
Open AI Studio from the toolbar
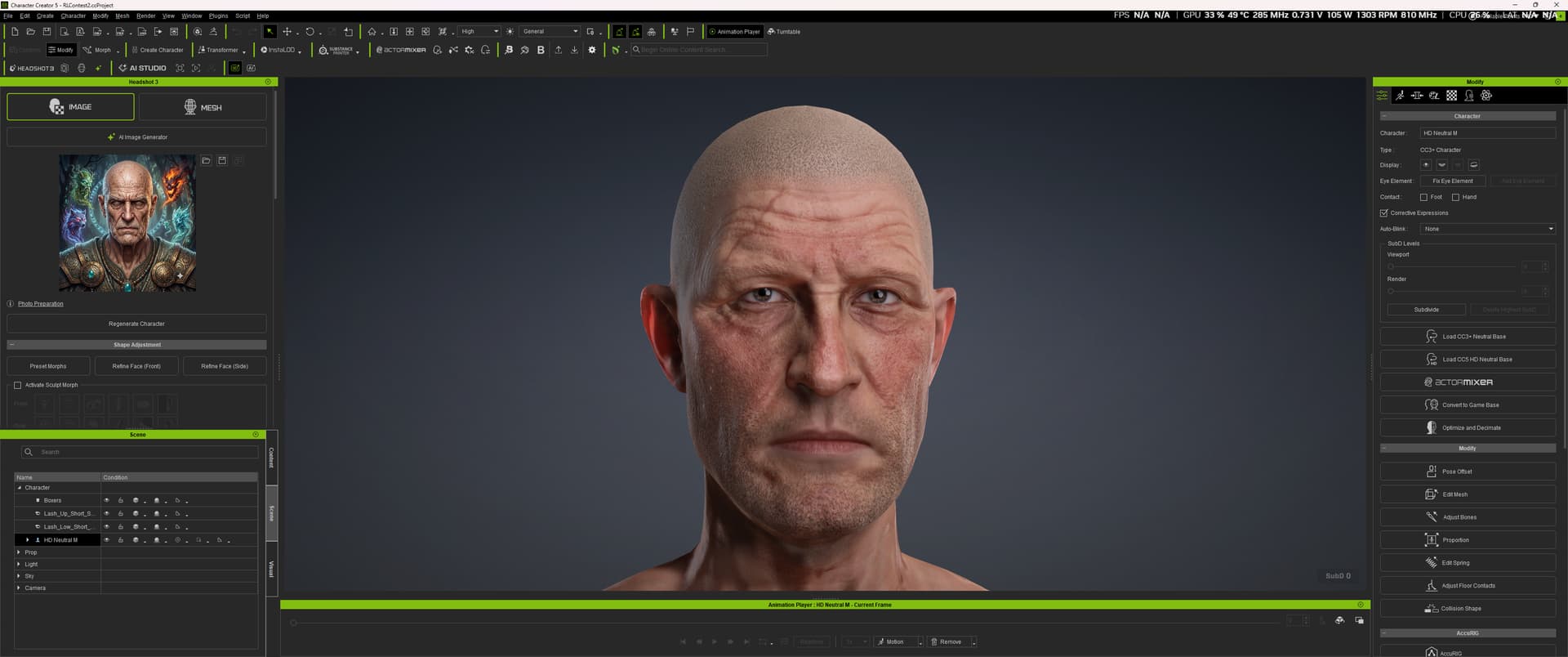[142, 68]
